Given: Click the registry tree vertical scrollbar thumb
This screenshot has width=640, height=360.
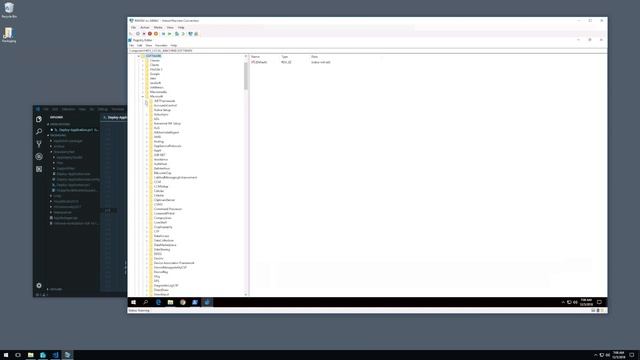Looking at the screenshot, I should pos(246,76).
